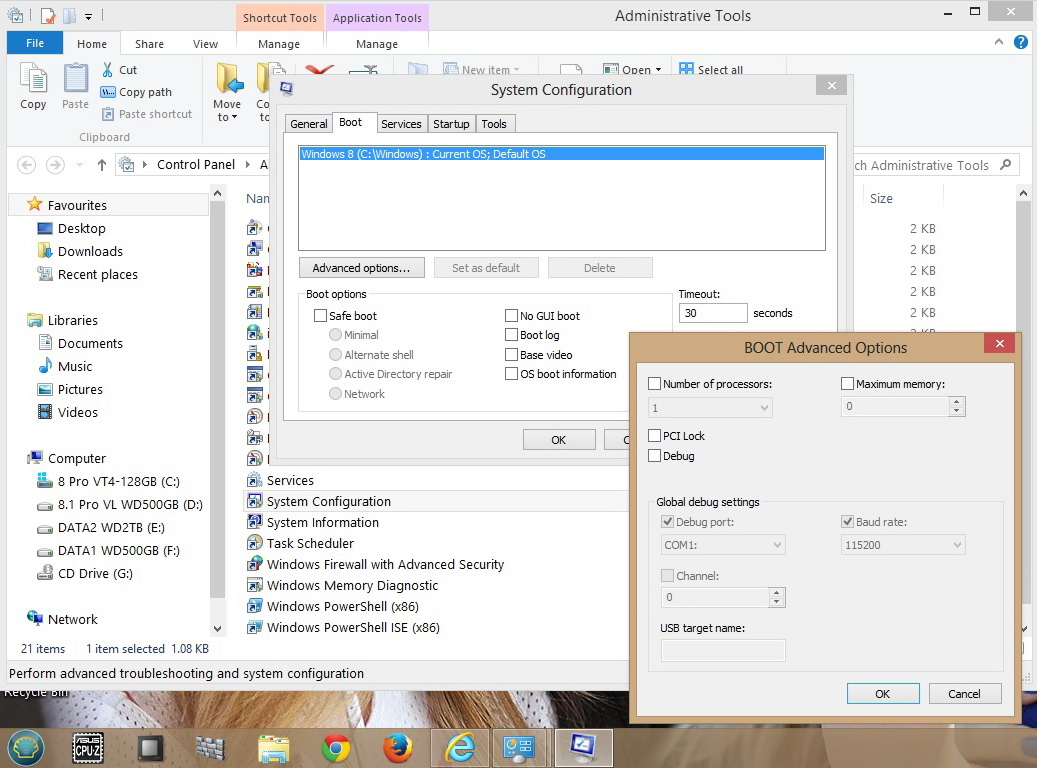Click the Cut scissors icon

[x=108, y=70]
